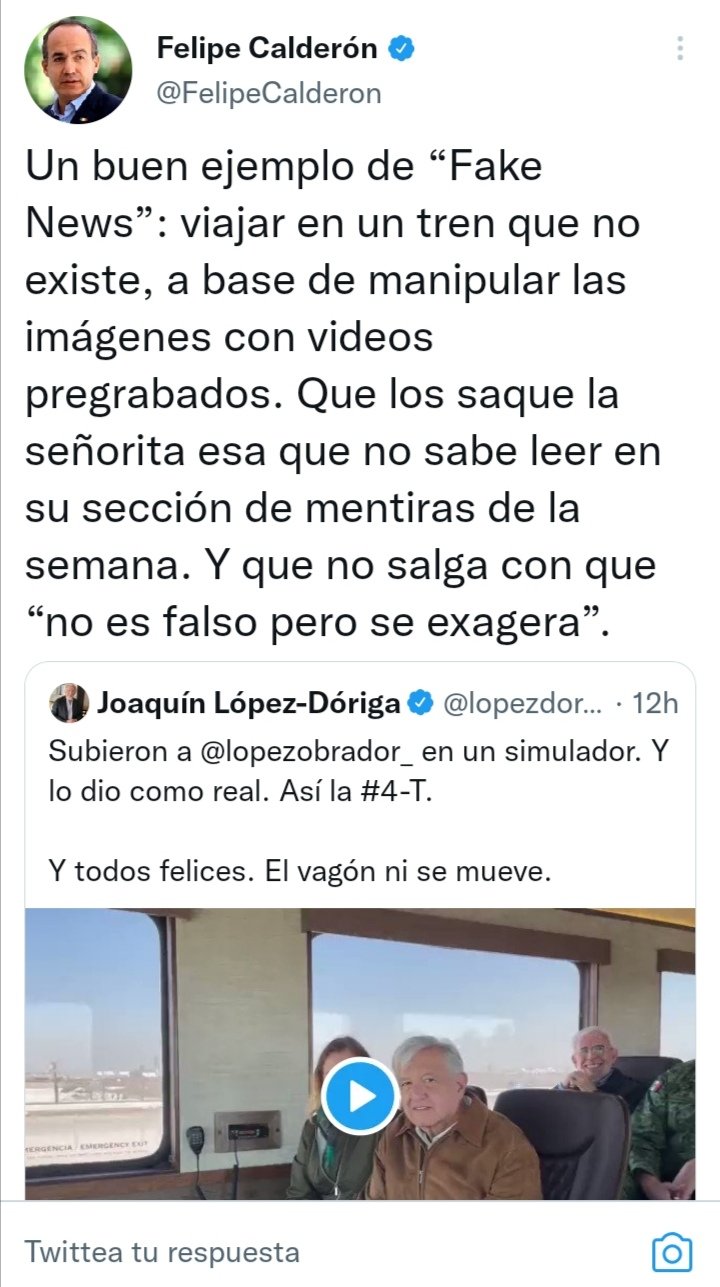The width and height of the screenshot is (720, 1287).
Task: Select the line 'Y todos felices' in quote
Action: 299,871
